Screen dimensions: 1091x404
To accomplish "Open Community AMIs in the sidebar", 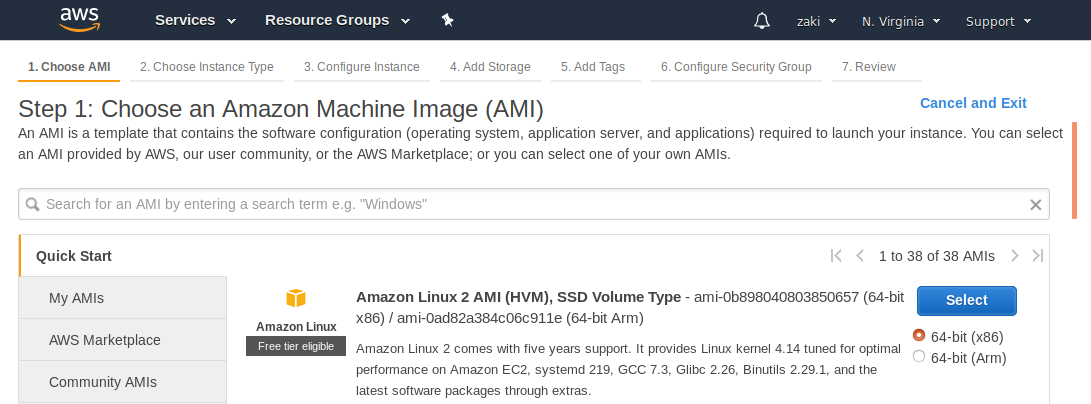I will [x=102, y=382].
